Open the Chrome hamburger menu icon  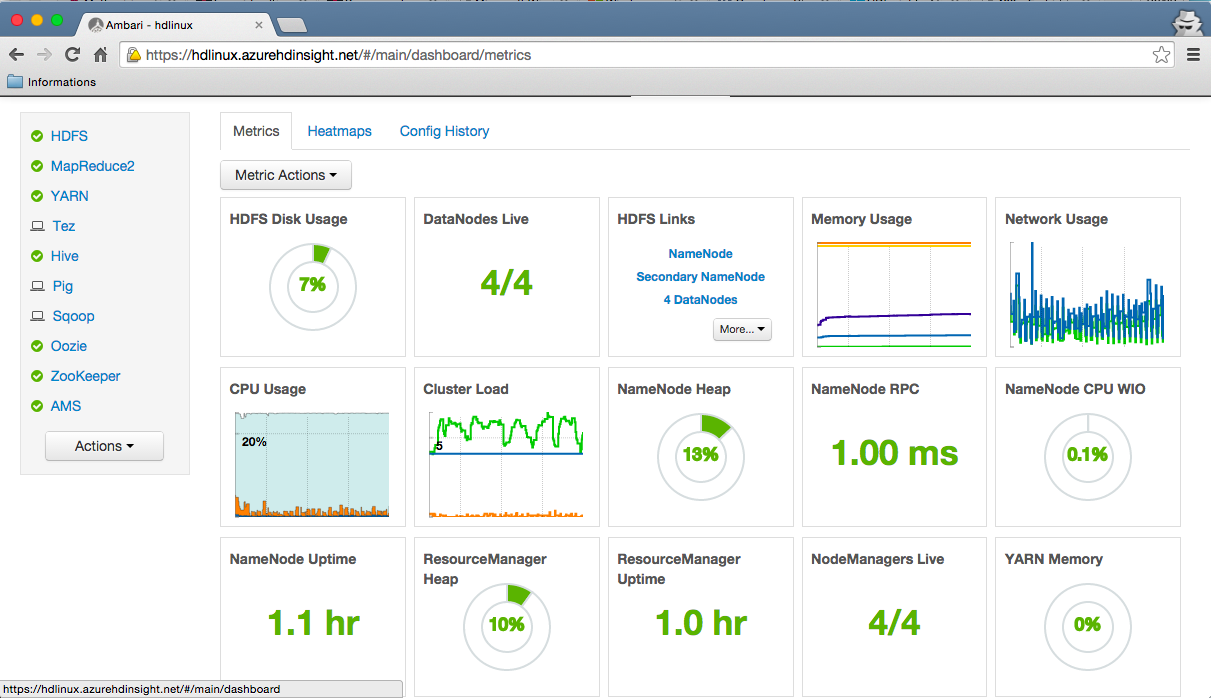click(1193, 55)
